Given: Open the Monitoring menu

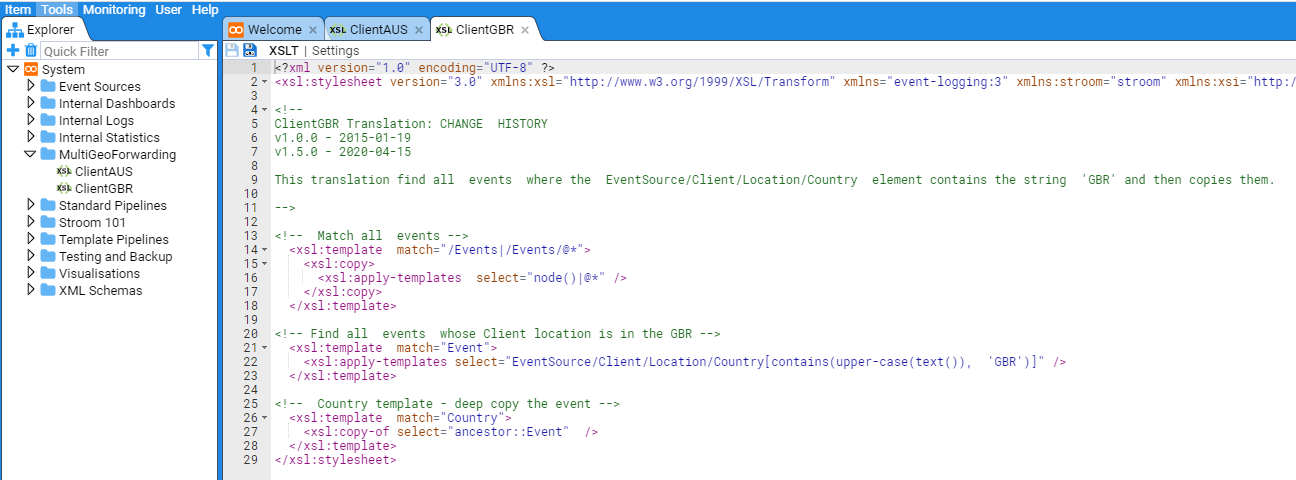Looking at the screenshot, I should click(x=114, y=9).
